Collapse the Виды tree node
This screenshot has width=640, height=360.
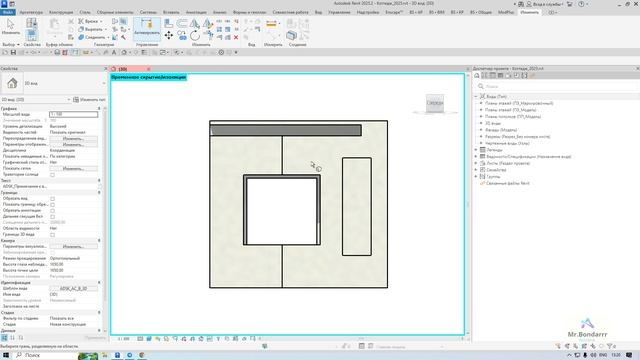click(476, 97)
